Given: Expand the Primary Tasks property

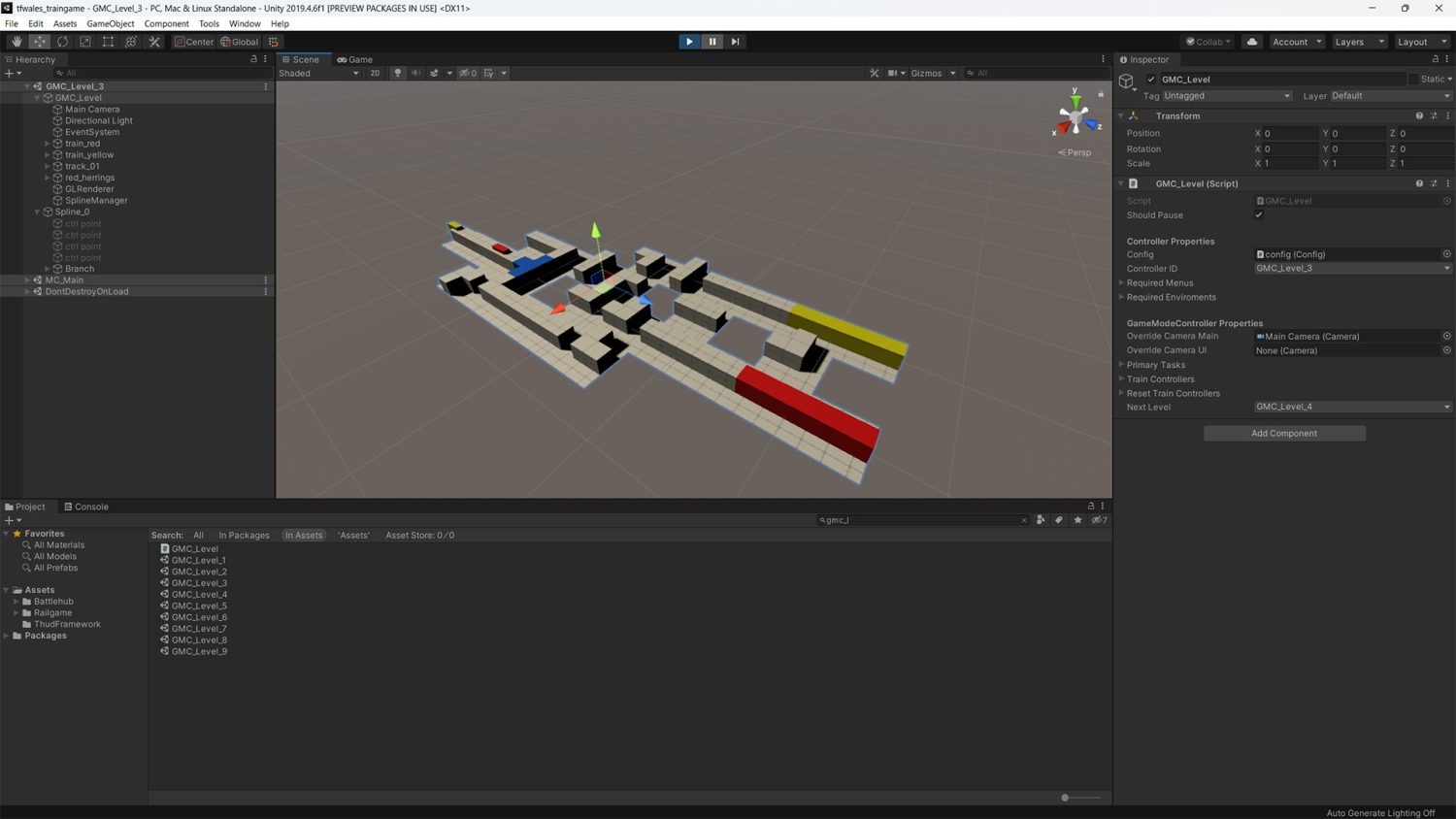Looking at the screenshot, I should click(1121, 365).
